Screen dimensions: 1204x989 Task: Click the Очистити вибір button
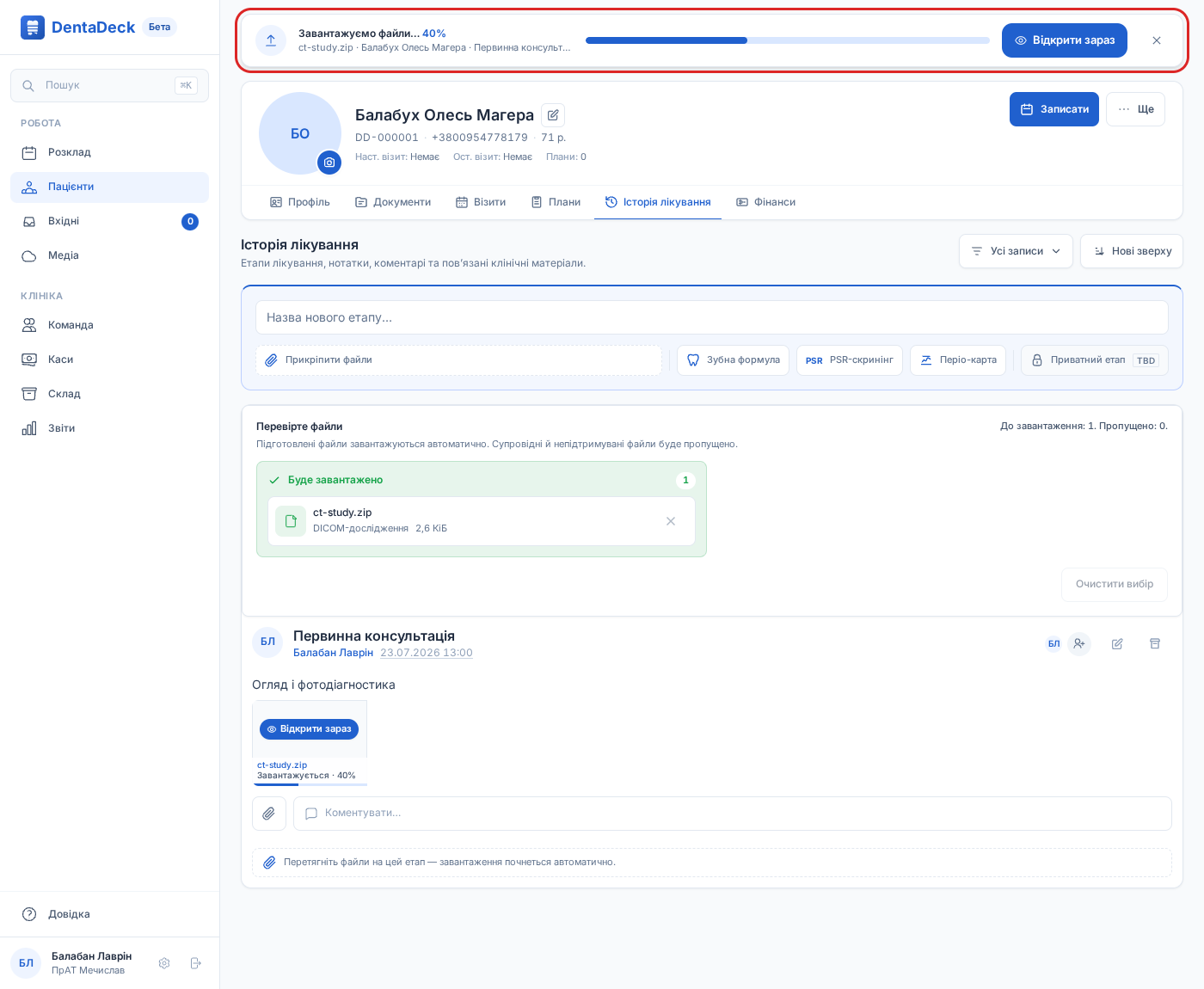pyautogui.click(x=1115, y=584)
